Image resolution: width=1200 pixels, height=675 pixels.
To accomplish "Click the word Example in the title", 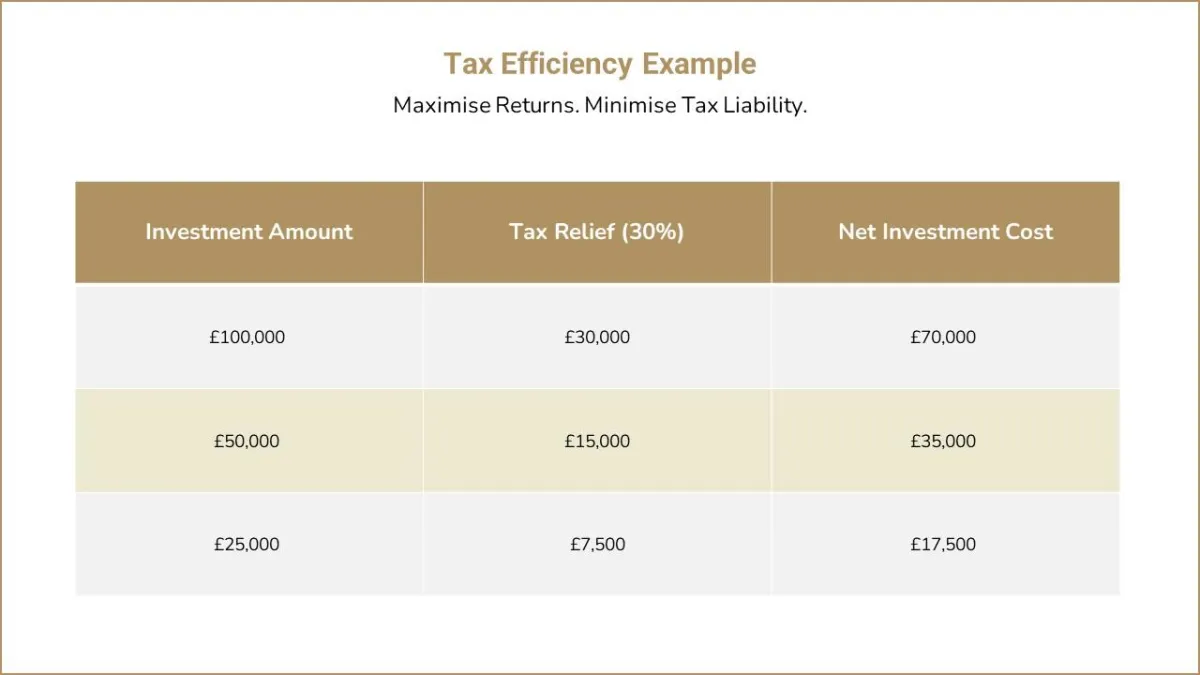I will [699, 64].
